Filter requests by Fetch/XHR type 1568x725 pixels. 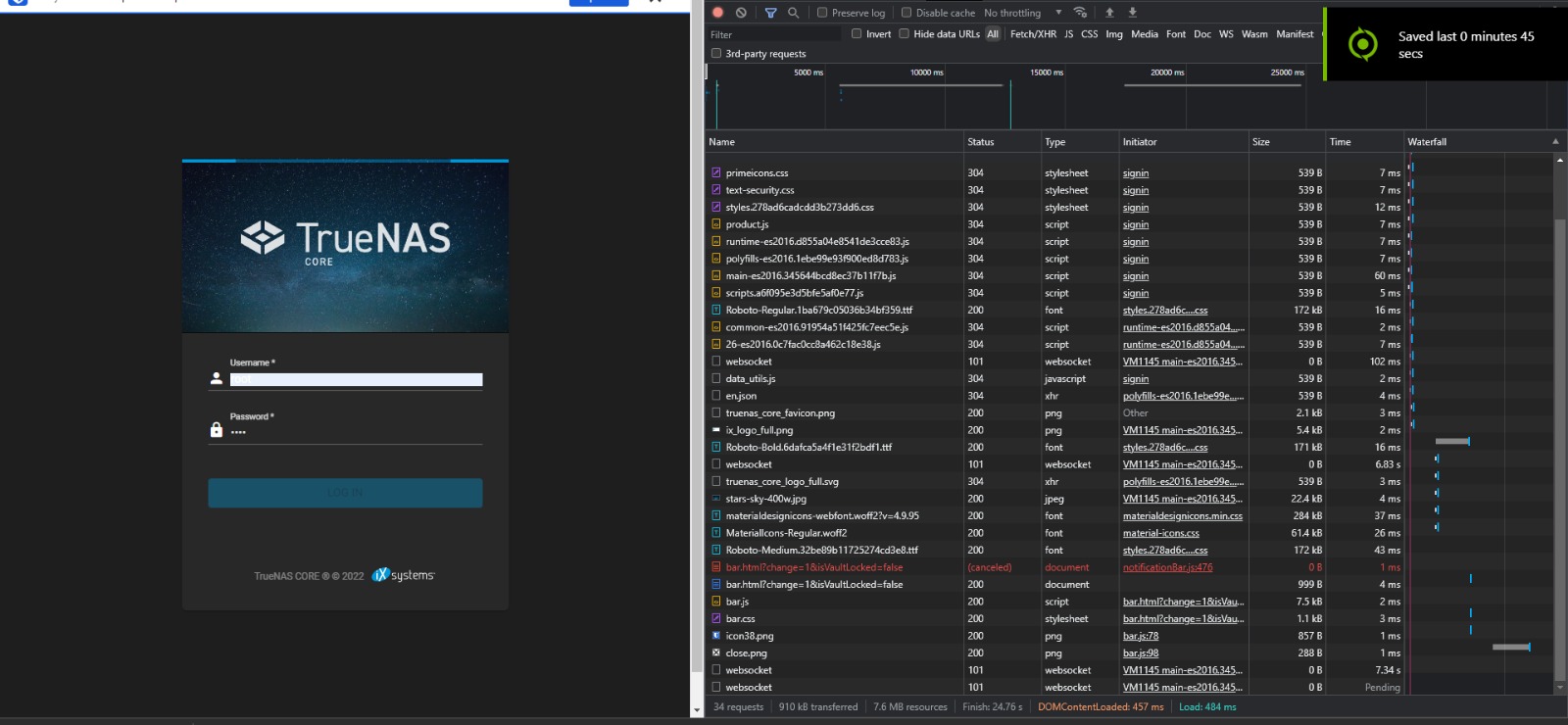[x=1033, y=34]
